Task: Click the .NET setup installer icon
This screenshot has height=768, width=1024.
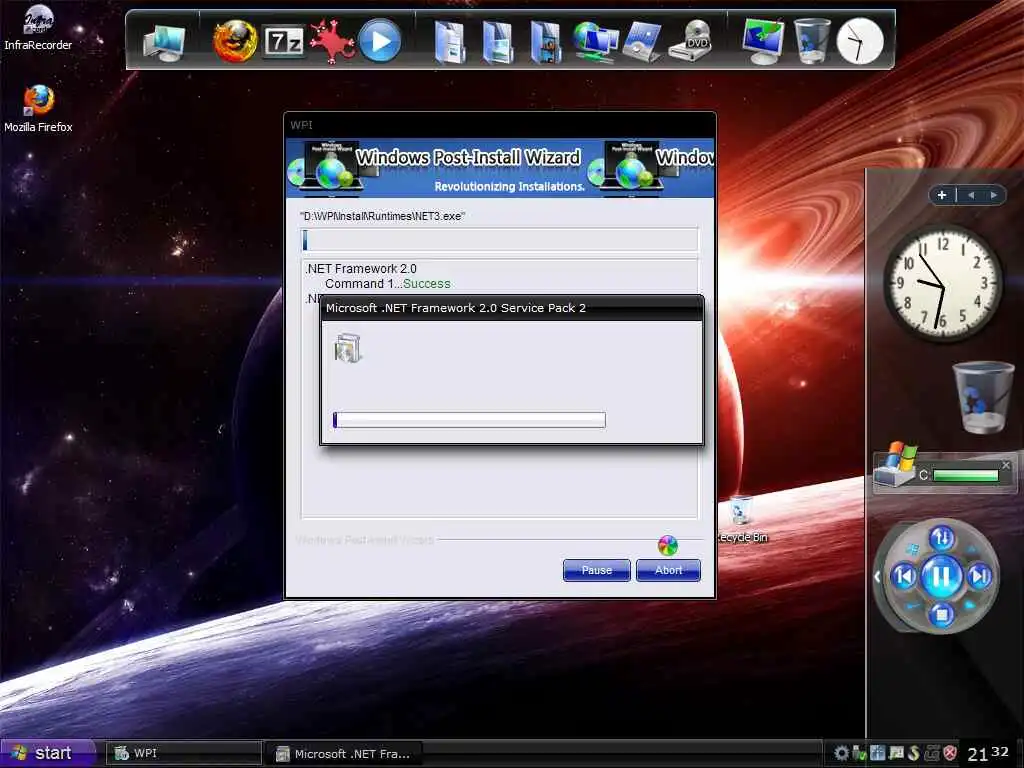Action: click(x=347, y=347)
